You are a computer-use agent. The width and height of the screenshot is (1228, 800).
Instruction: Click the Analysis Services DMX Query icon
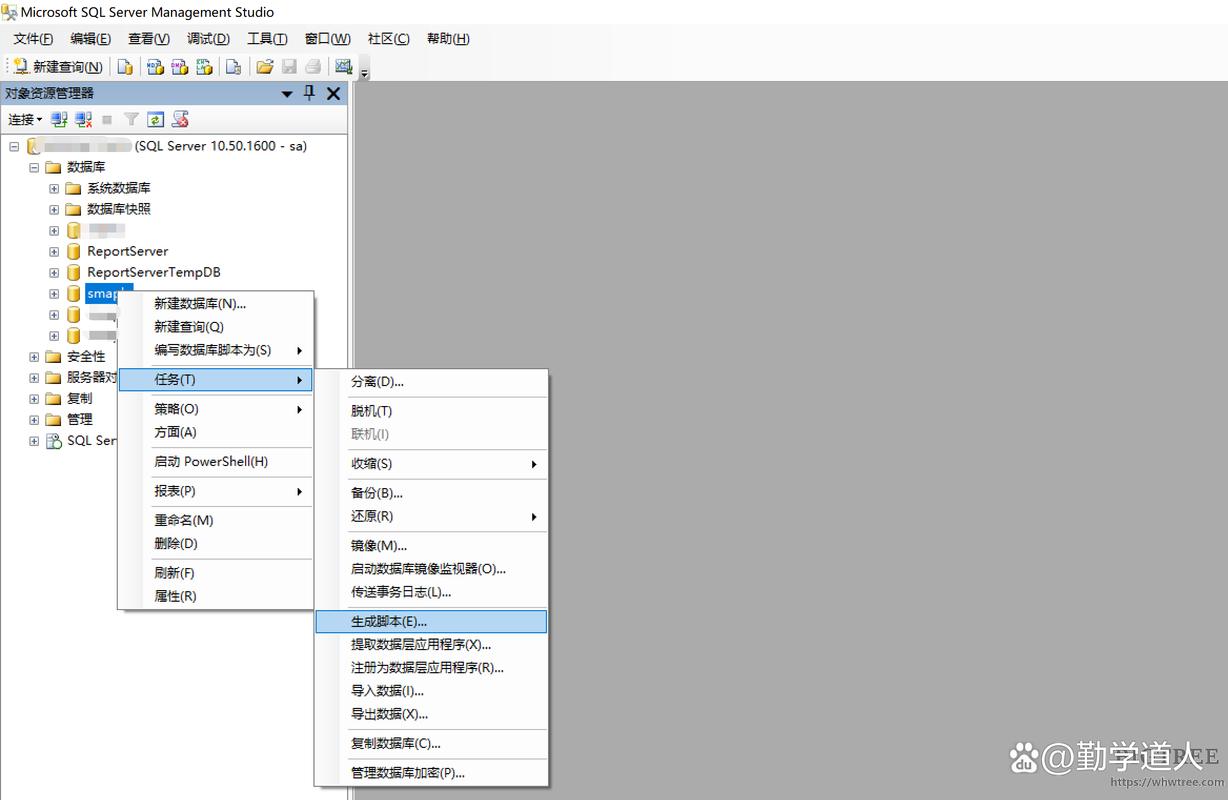(x=179, y=67)
